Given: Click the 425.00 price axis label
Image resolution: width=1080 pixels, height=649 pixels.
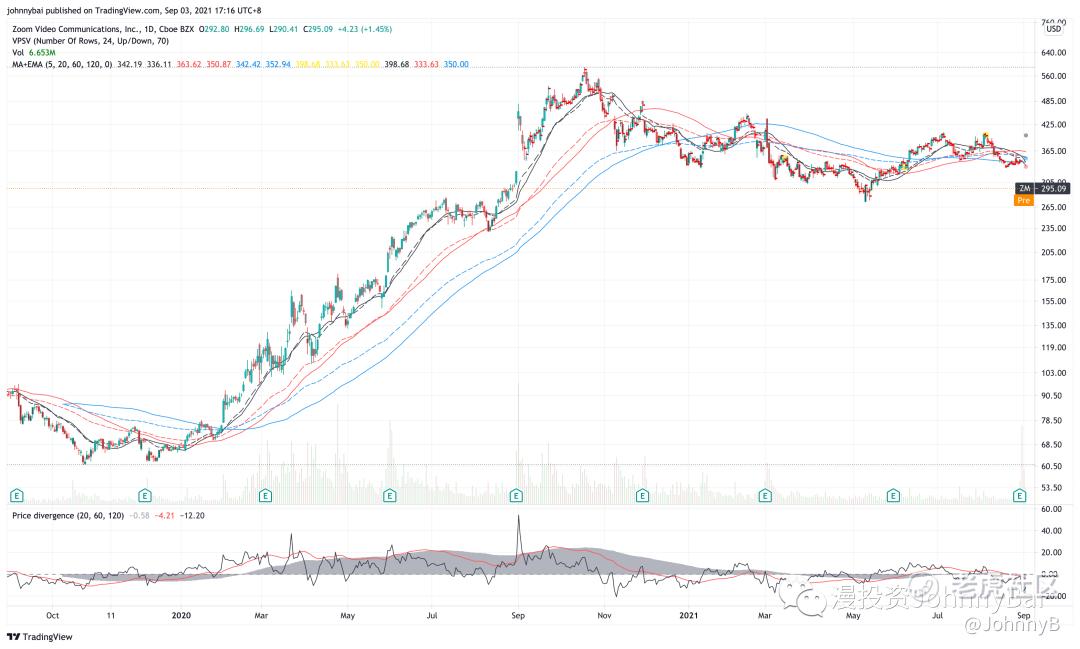Looking at the screenshot, I should click(x=1054, y=125).
